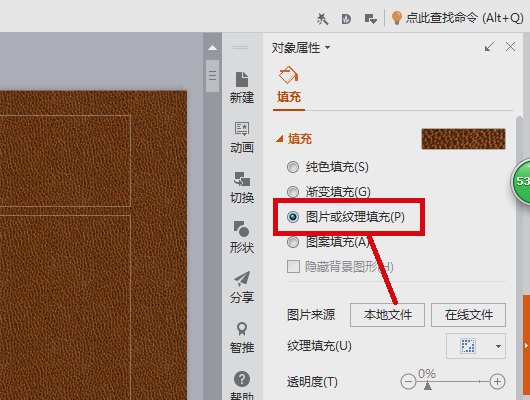This screenshot has height=400, width=530.
Task: Click the upper placeholder box on the slide
Action: click(65, 161)
